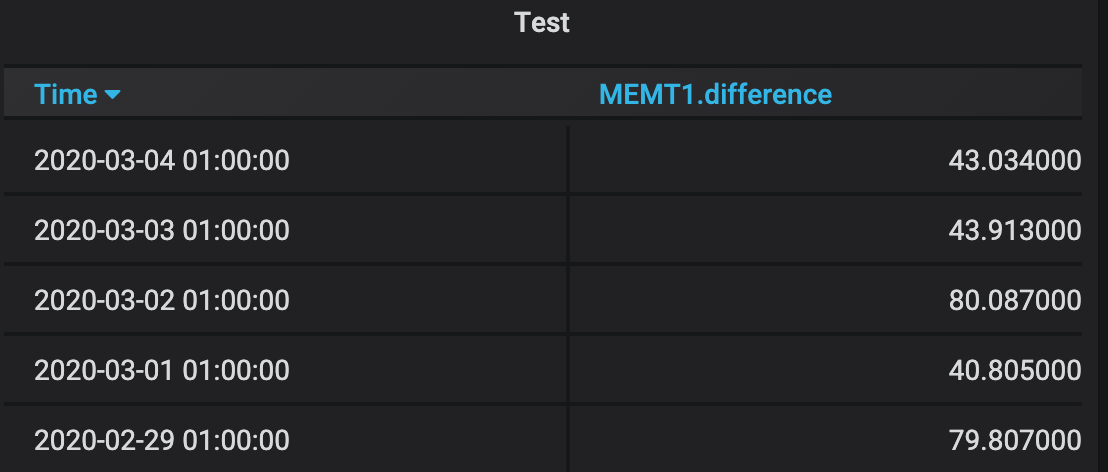Click the 79.807000 value cell
Image resolution: width=1108 pixels, height=472 pixels.
click(1014, 440)
